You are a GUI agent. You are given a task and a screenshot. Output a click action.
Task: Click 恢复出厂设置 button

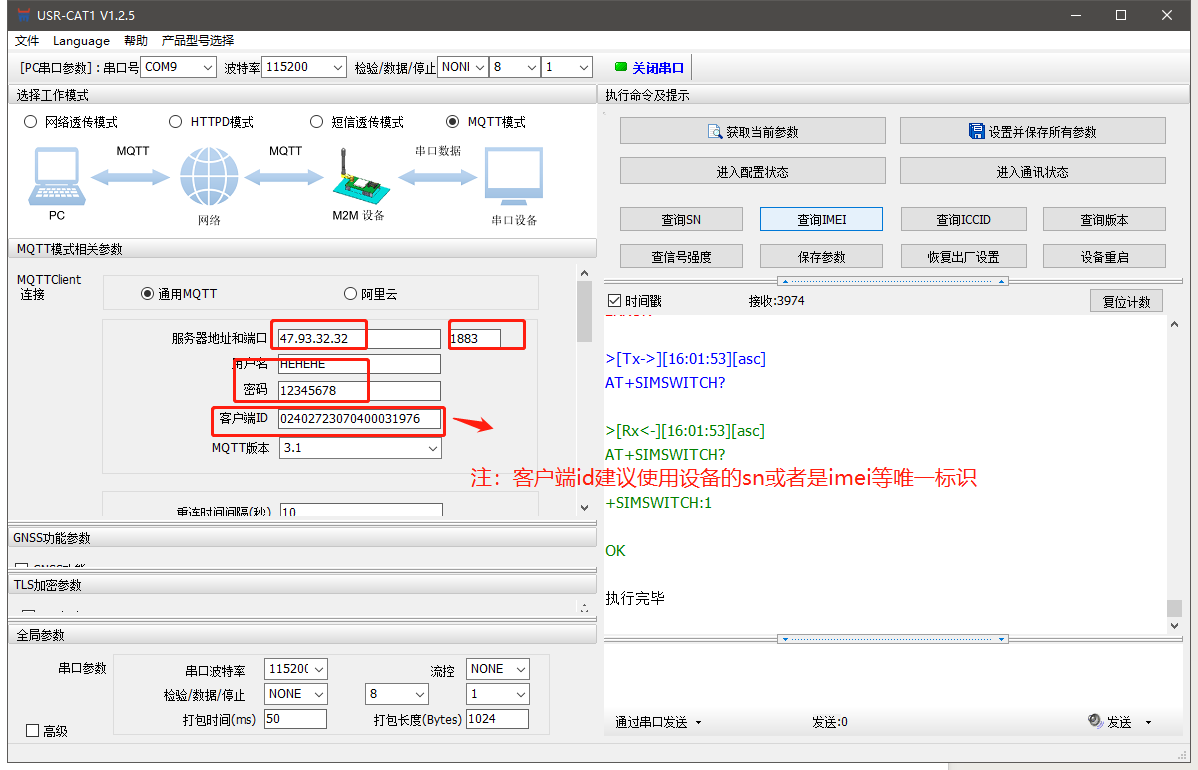click(963, 257)
